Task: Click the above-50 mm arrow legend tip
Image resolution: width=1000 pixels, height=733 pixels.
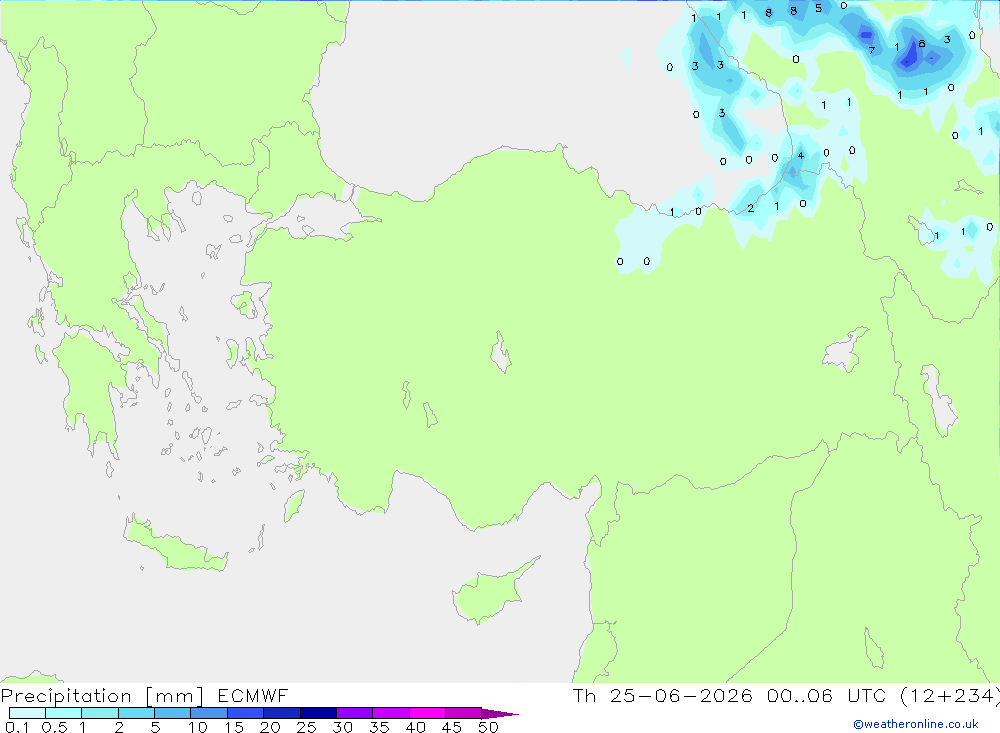Action: point(500,713)
